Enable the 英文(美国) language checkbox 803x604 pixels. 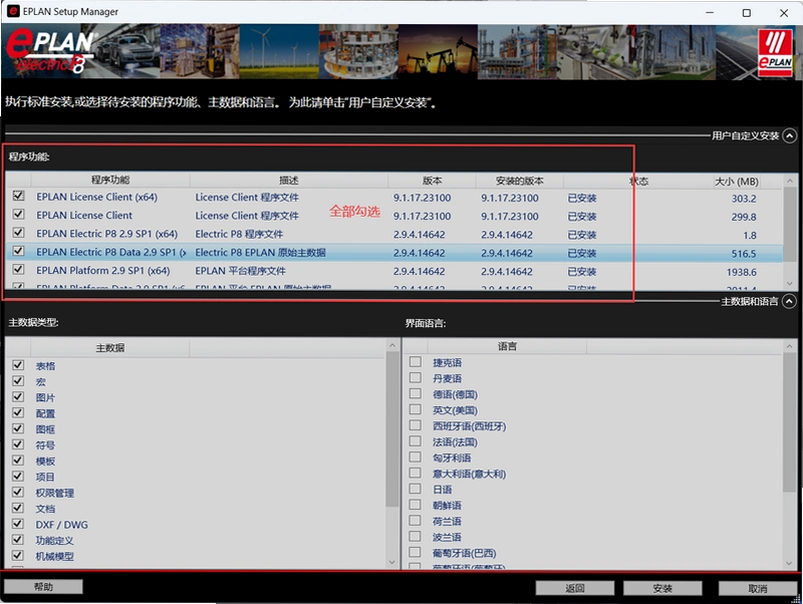tap(415, 410)
